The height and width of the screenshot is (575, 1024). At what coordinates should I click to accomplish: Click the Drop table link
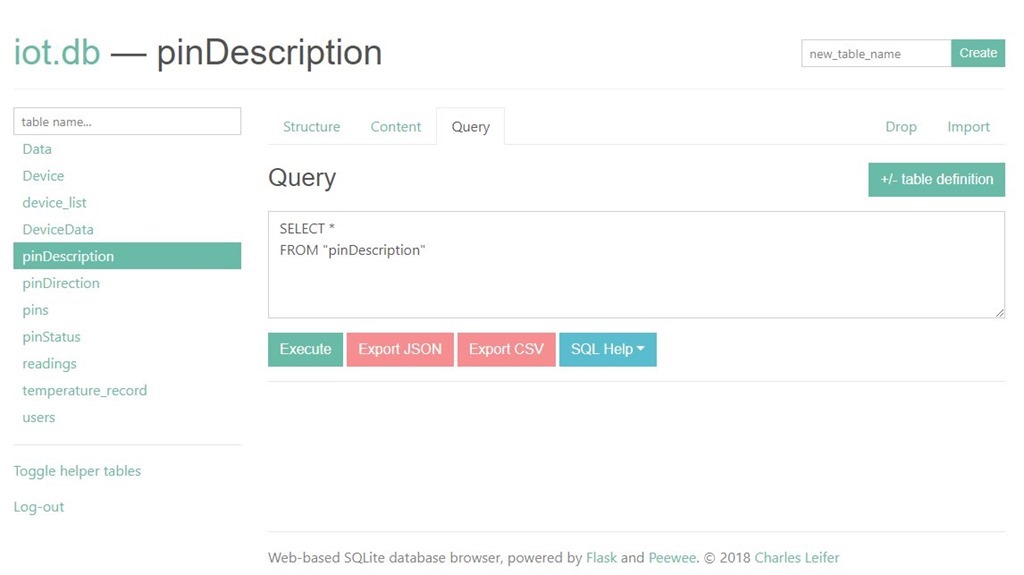click(x=900, y=127)
